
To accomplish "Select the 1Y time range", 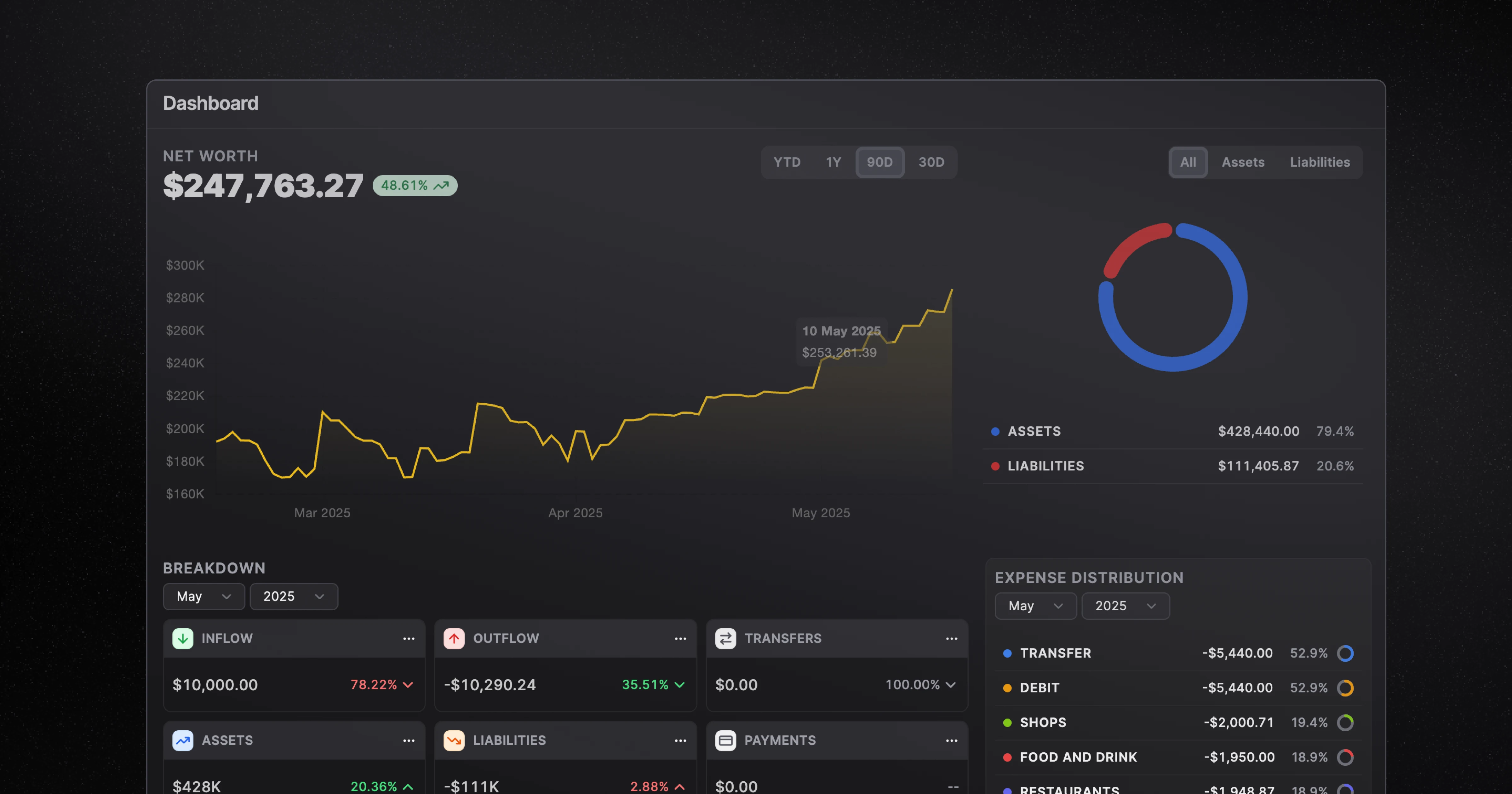I will (833, 162).
